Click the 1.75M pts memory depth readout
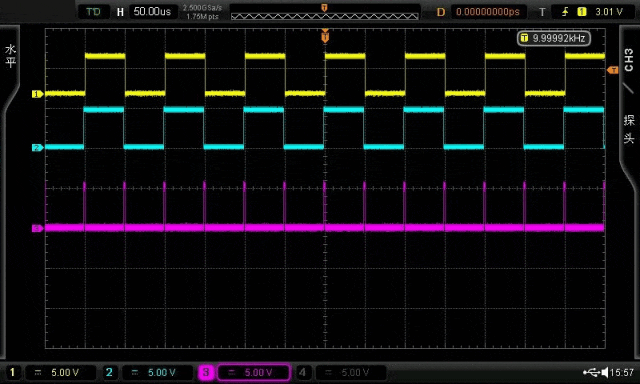The image size is (640, 384). pyautogui.click(x=202, y=17)
